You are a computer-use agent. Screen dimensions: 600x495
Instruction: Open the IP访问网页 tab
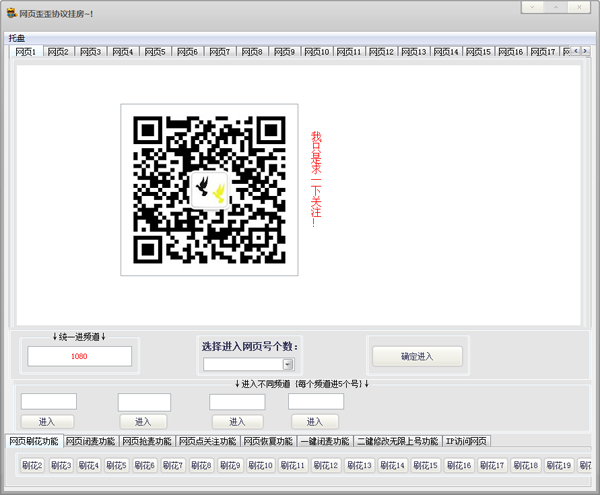click(x=466, y=441)
